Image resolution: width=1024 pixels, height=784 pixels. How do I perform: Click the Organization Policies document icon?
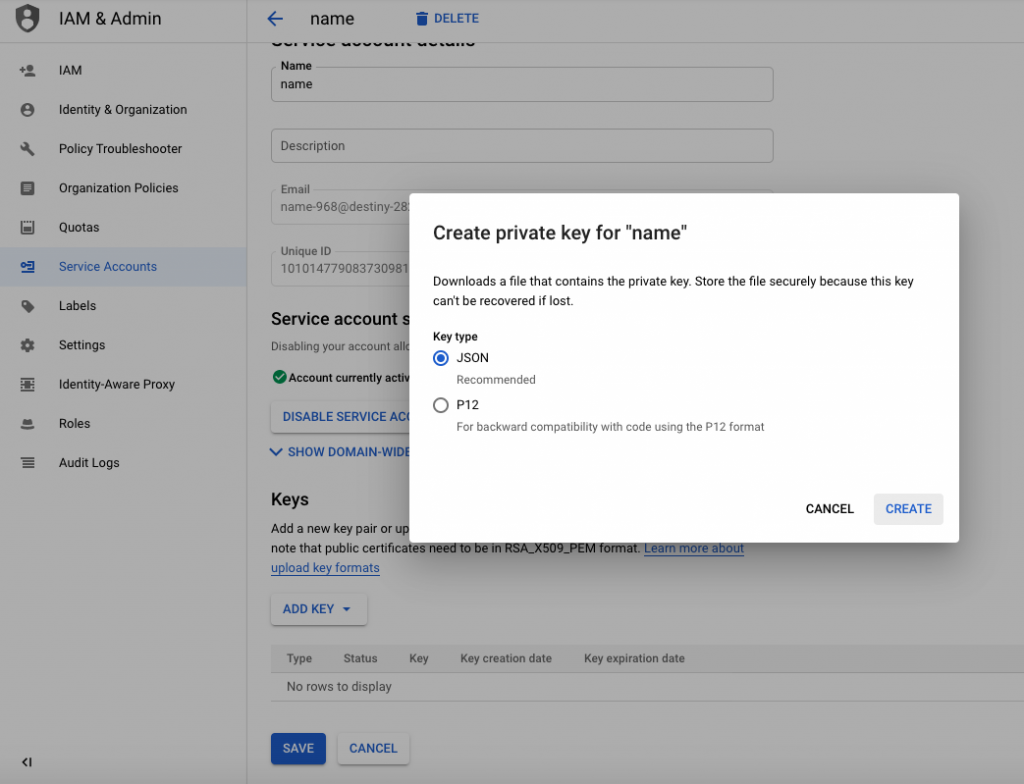pyautogui.click(x=27, y=188)
